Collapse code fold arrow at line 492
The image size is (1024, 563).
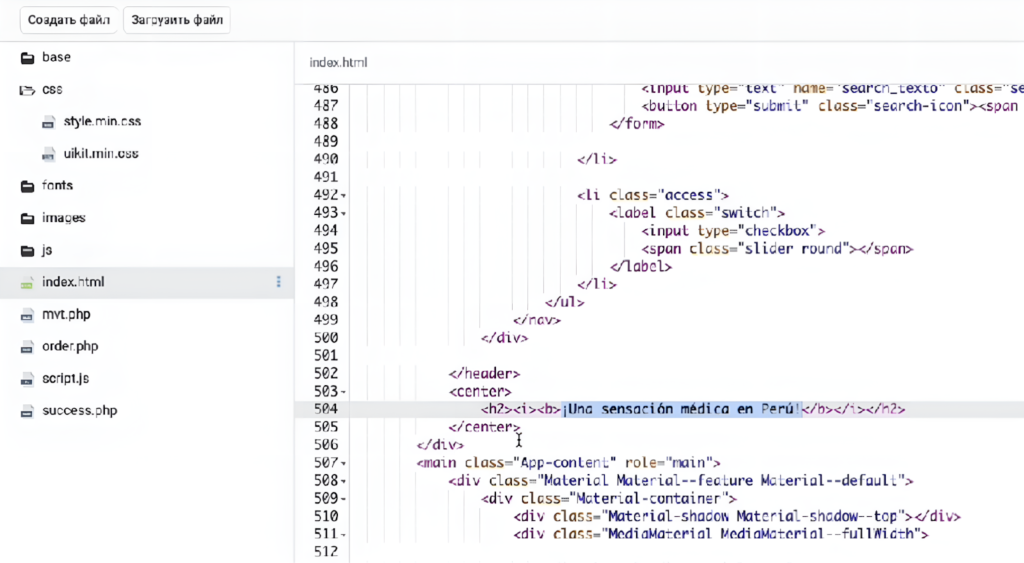click(x=344, y=196)
